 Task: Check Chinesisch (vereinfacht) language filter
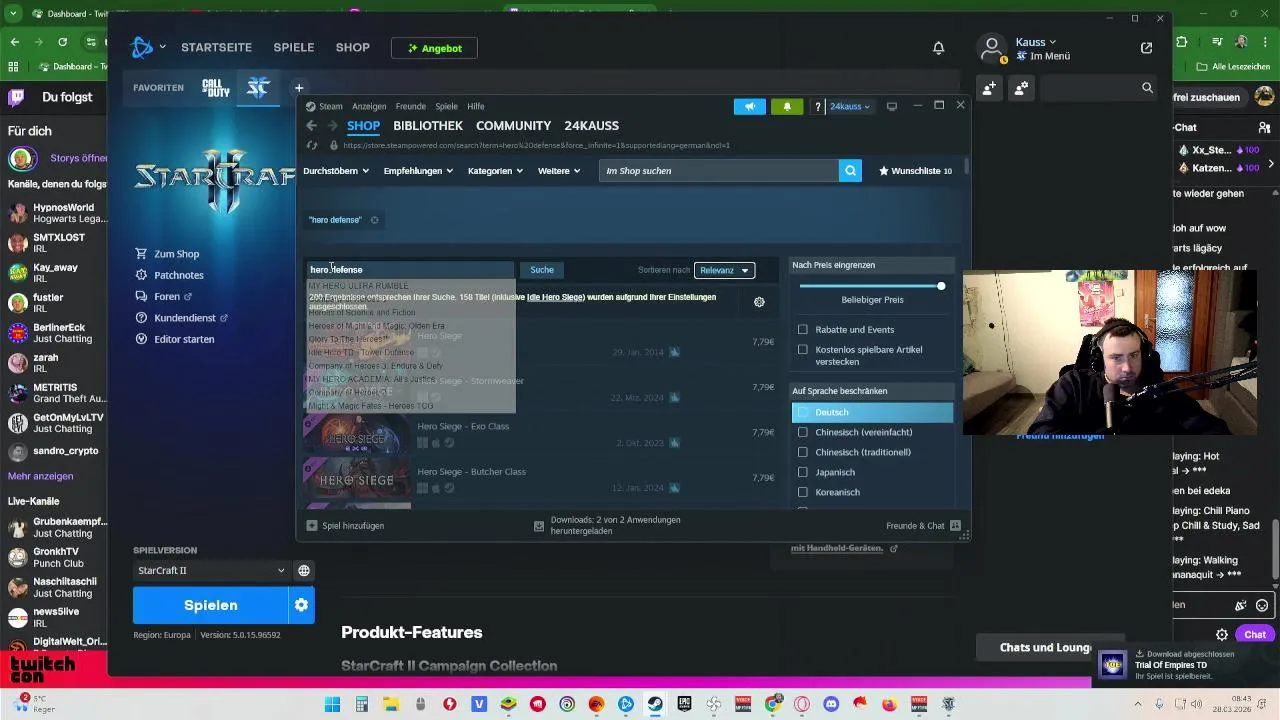[802, 432]
